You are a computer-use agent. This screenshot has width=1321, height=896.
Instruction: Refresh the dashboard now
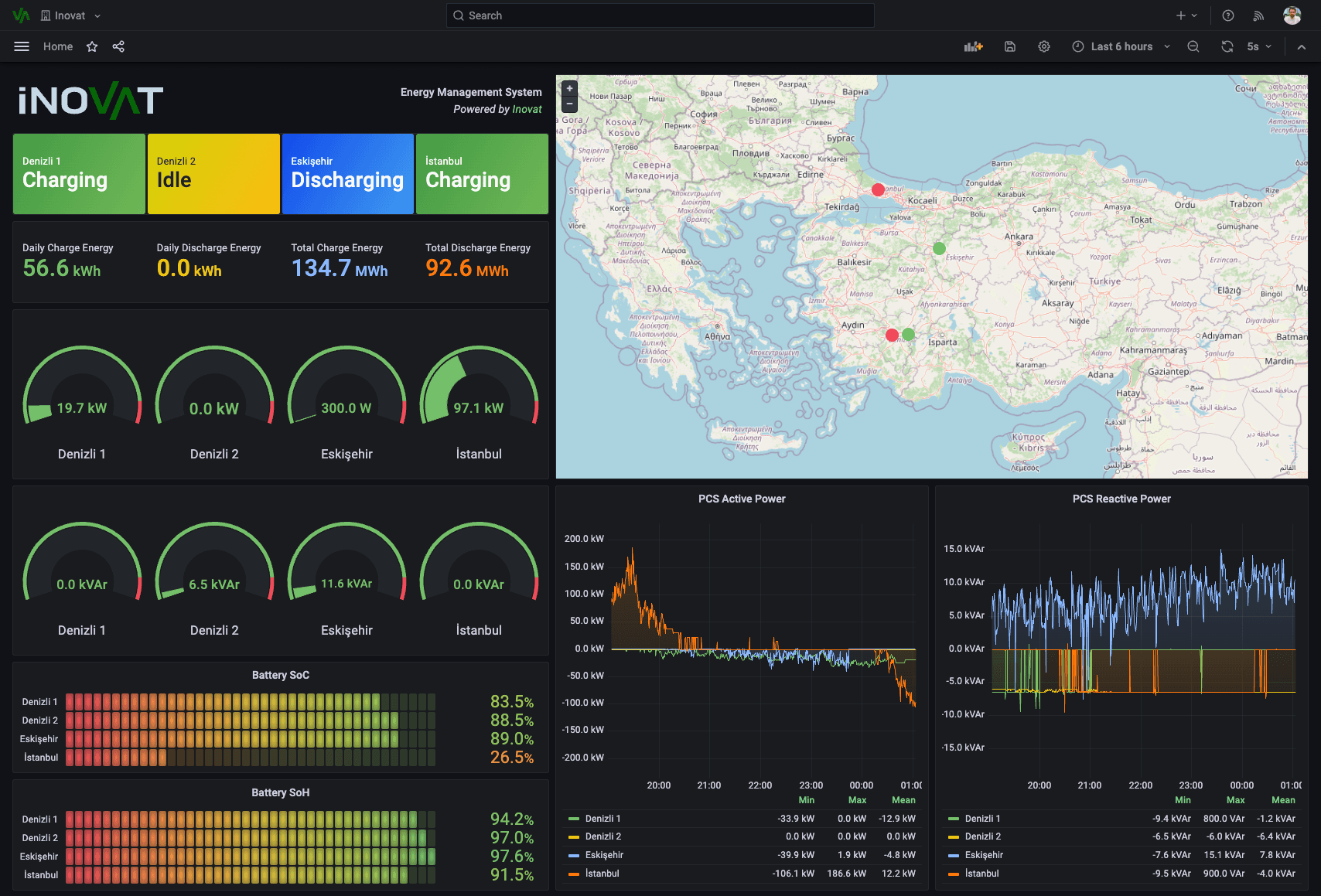coord(1227,46)
